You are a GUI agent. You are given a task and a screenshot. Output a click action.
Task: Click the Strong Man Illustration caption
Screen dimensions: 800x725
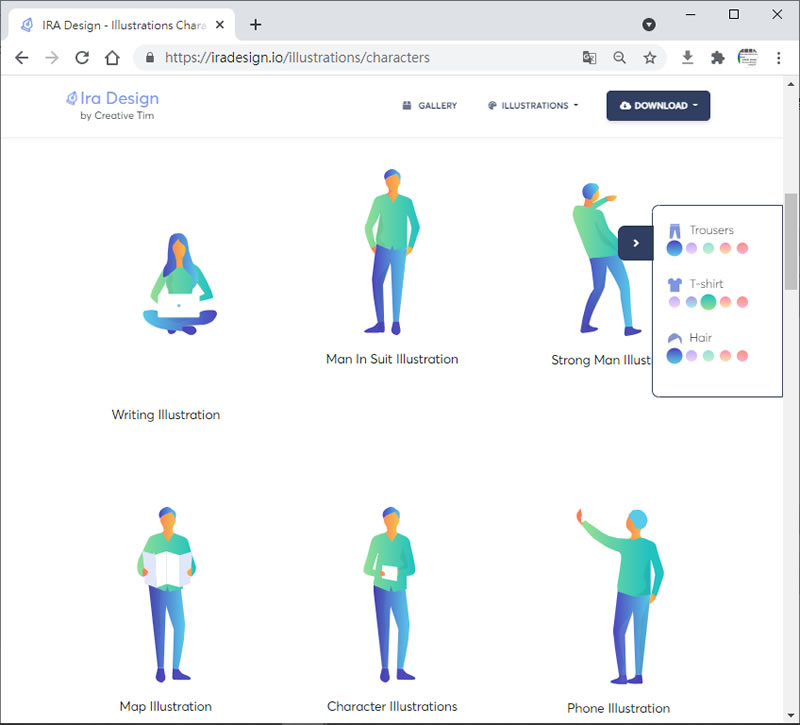tap(601, 360)
